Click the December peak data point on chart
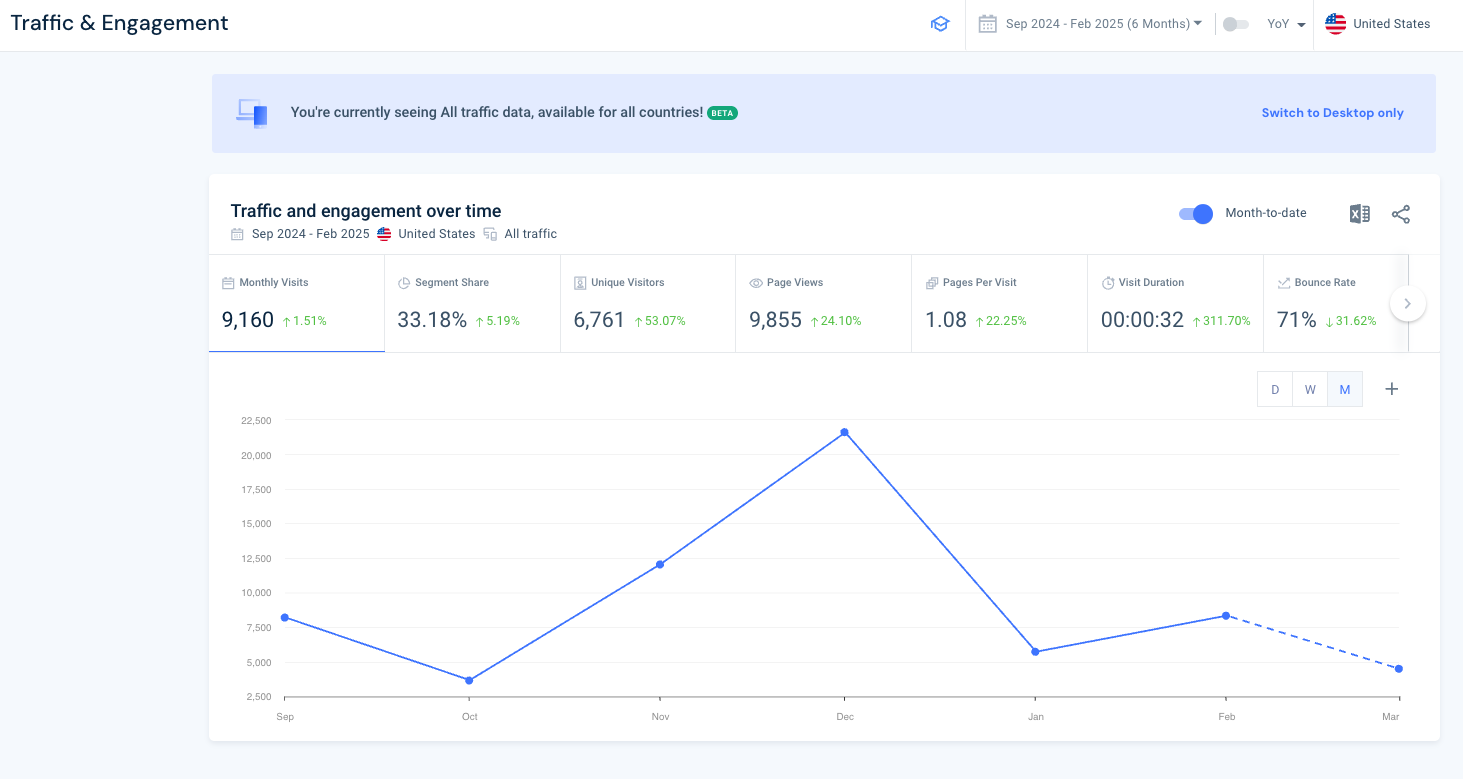This screenshot has height=779, width=1463. 845,431
